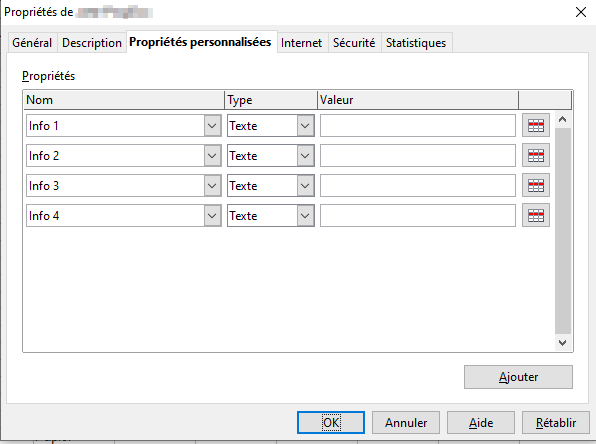Remove the Info 1 property row
The image size is (596, 444).
coord(536,125)
